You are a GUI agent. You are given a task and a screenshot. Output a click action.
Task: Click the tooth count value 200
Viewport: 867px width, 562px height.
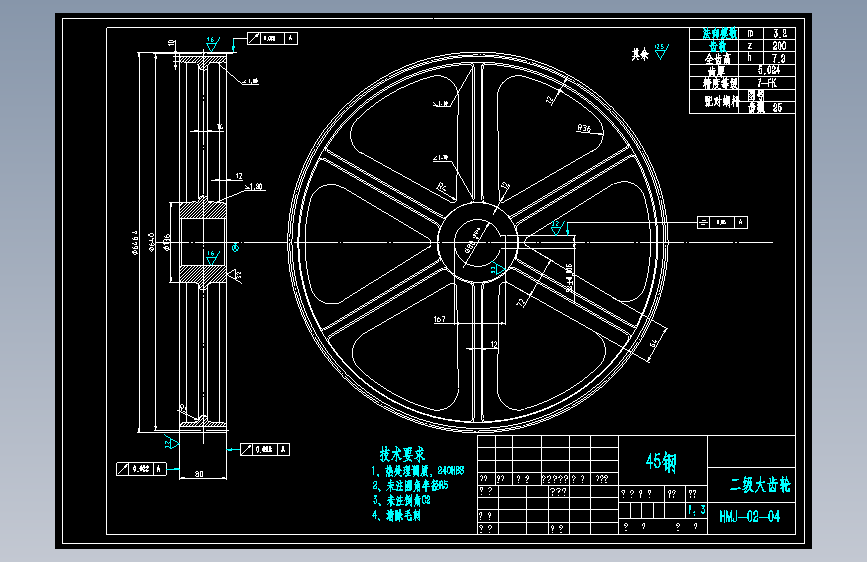pos(779,46)
